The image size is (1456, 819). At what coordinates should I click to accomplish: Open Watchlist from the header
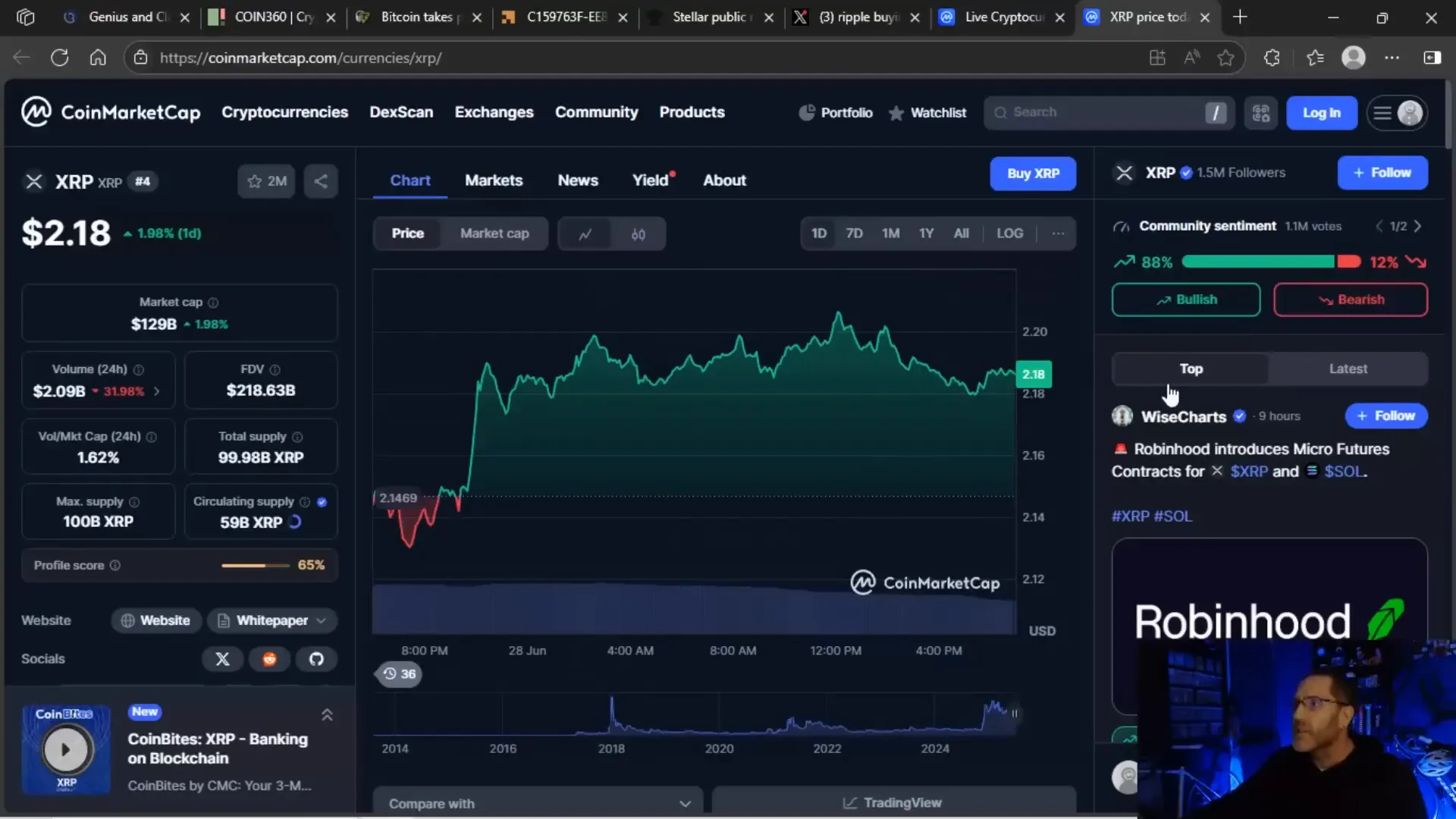[x=927, y=113]
